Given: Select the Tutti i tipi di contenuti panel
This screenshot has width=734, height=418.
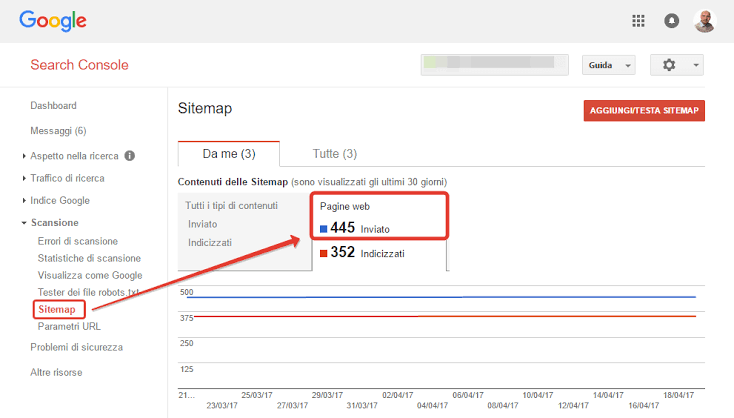Looking at the screenshot, I should pyautogui.click(x=244, y=231).
